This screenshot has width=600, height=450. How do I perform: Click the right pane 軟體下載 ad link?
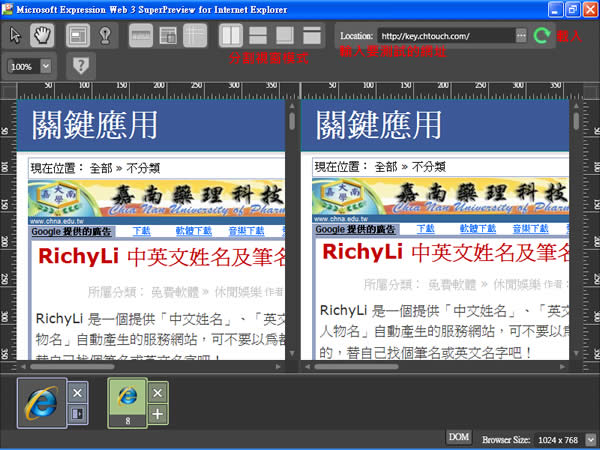click(478, 229)
